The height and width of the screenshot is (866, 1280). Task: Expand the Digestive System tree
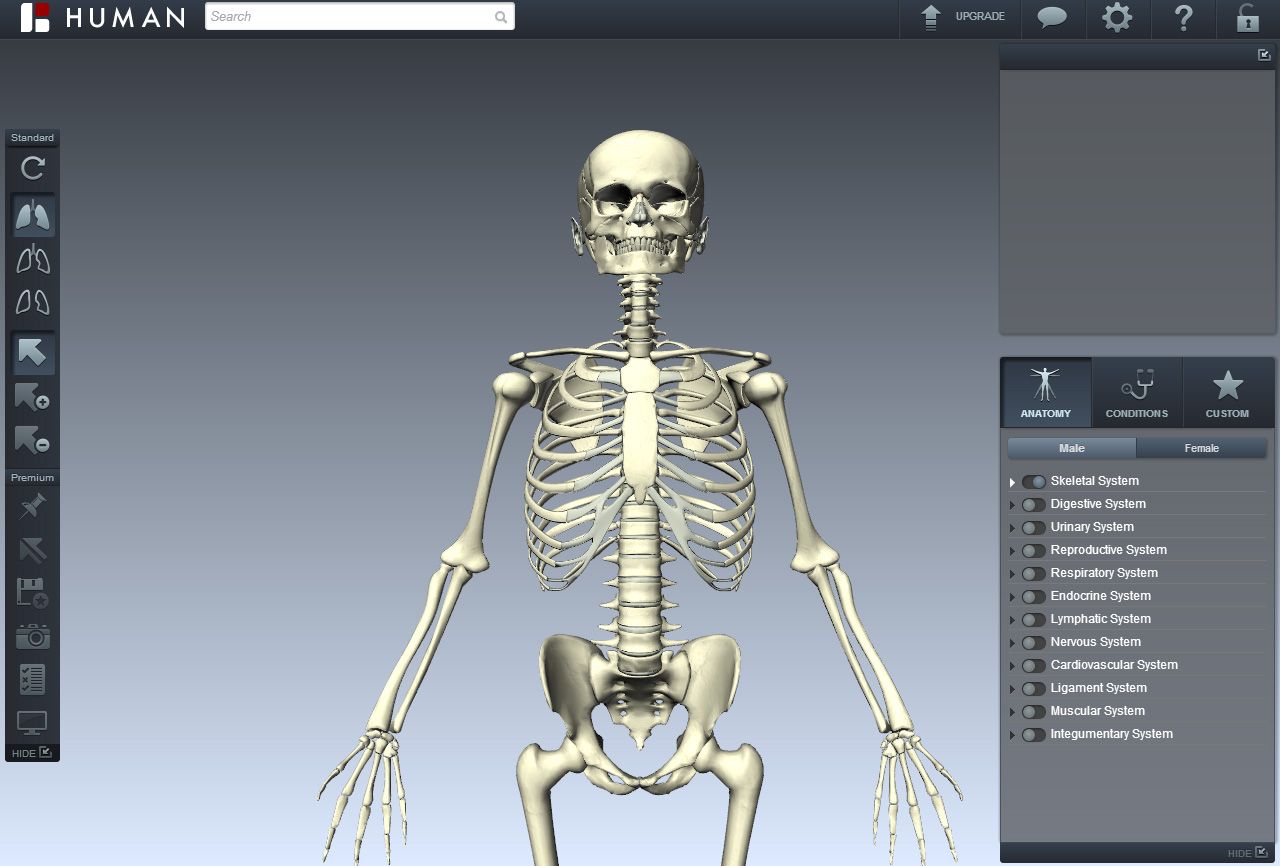[x=1012, y=504]
